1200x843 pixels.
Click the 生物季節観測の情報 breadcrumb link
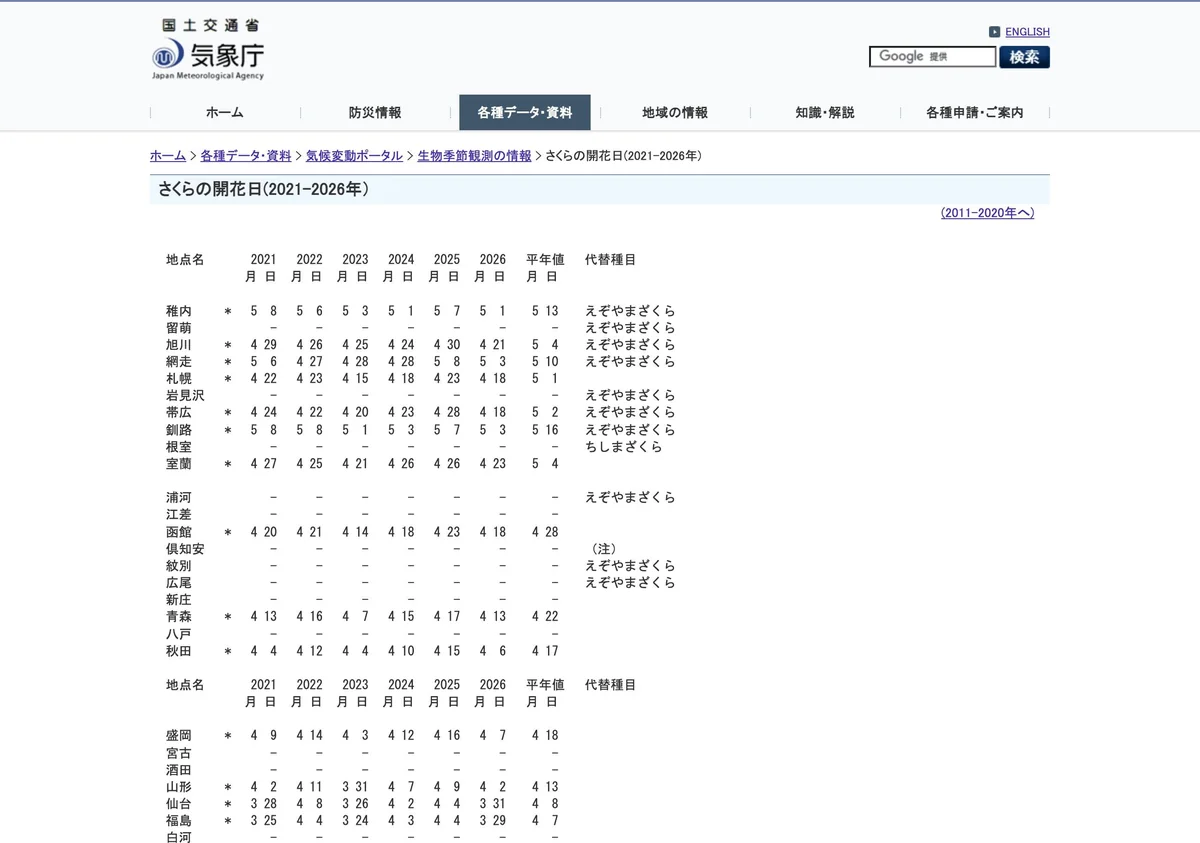[x=474, y=156]
